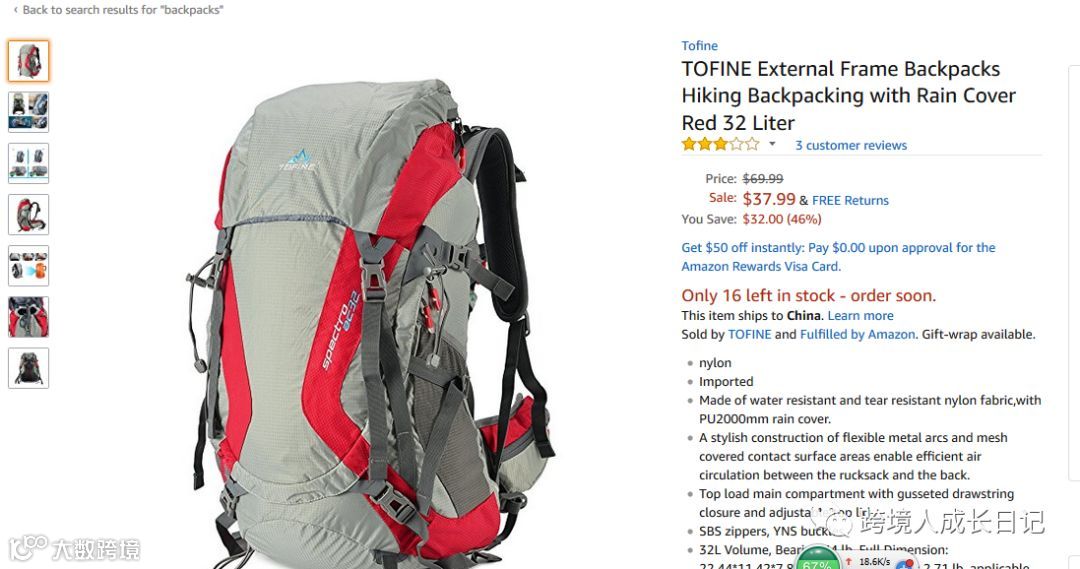1080x569 pixels.
Task: Open the Tofine brand link above title
Action: click(699, 45)
